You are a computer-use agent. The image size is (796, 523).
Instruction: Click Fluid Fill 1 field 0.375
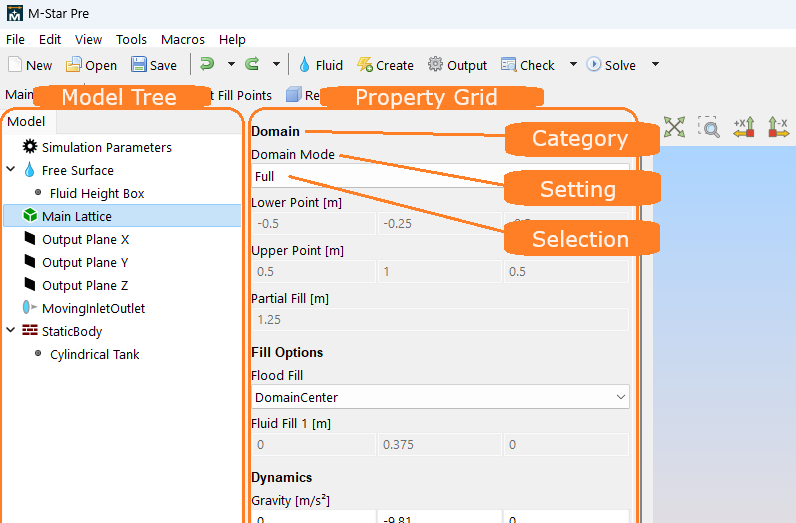tap(440, 444)
